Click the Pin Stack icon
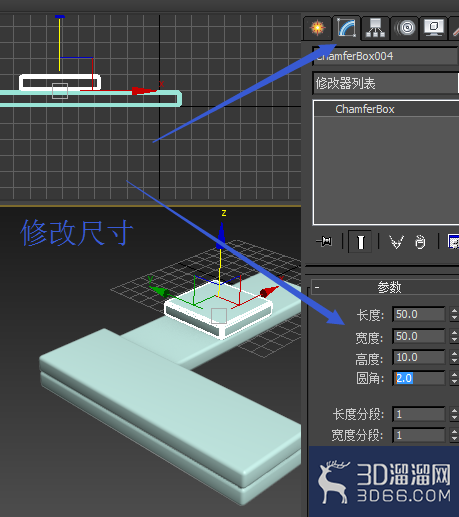This screenshot has height=517, width=459. coord(324,241)
